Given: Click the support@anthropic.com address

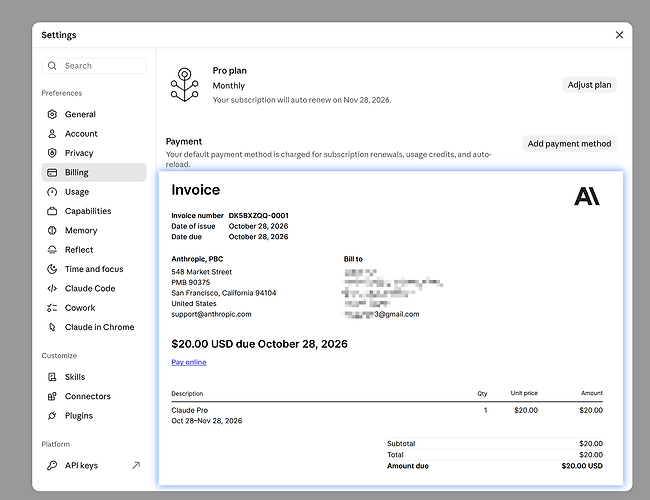Looking at the screenshot, I should [x=211, y=314].
